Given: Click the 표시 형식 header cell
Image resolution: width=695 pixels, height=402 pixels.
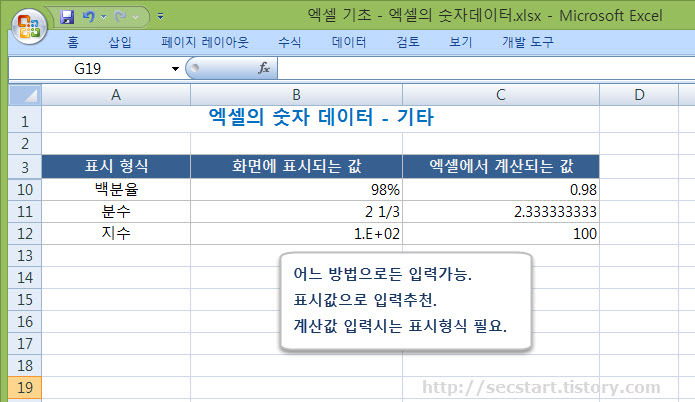Looking at the screenshot, I should pyautogui.click(x=116, y=167).
